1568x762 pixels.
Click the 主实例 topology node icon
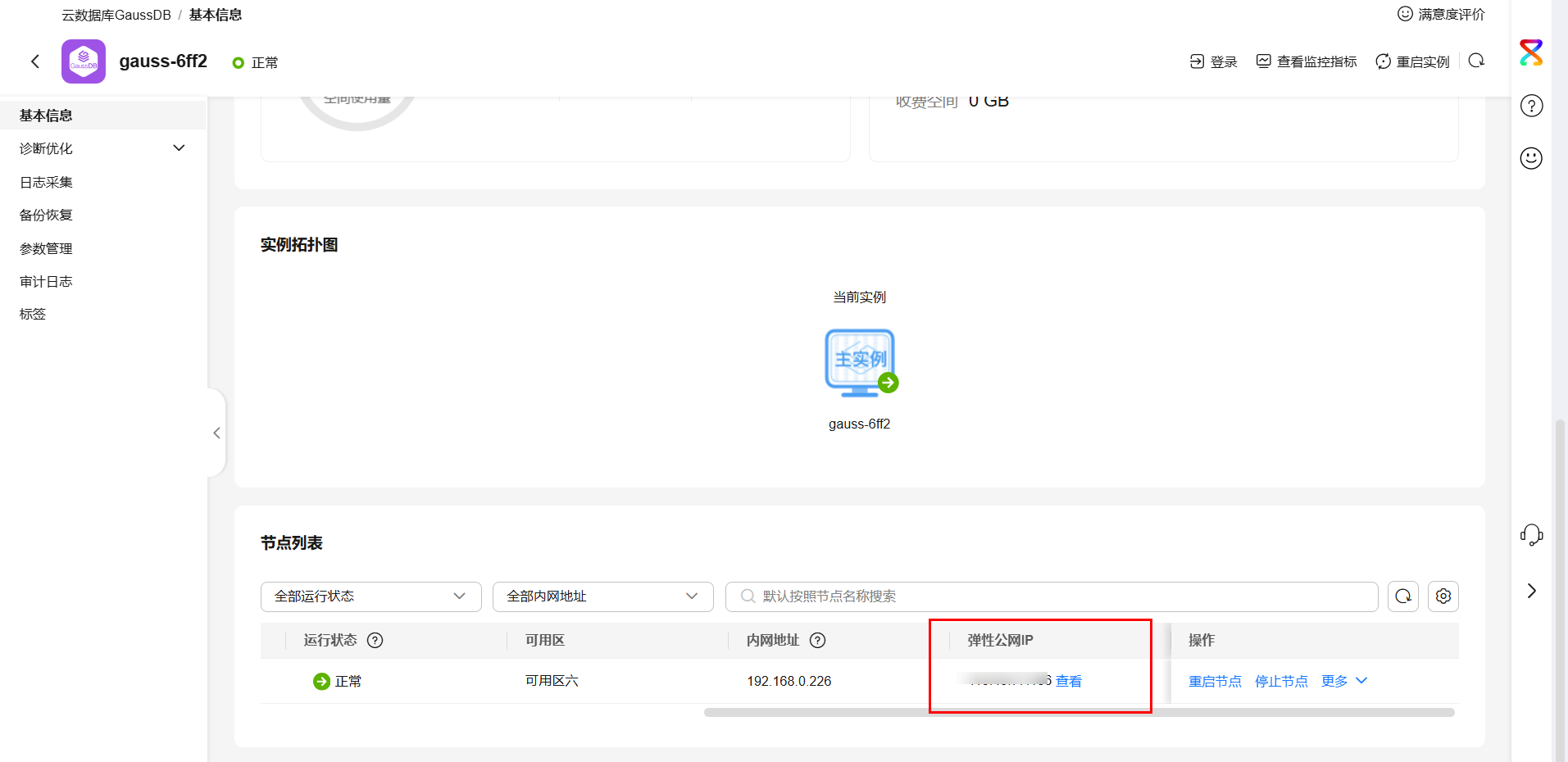(x=859, y=362)
